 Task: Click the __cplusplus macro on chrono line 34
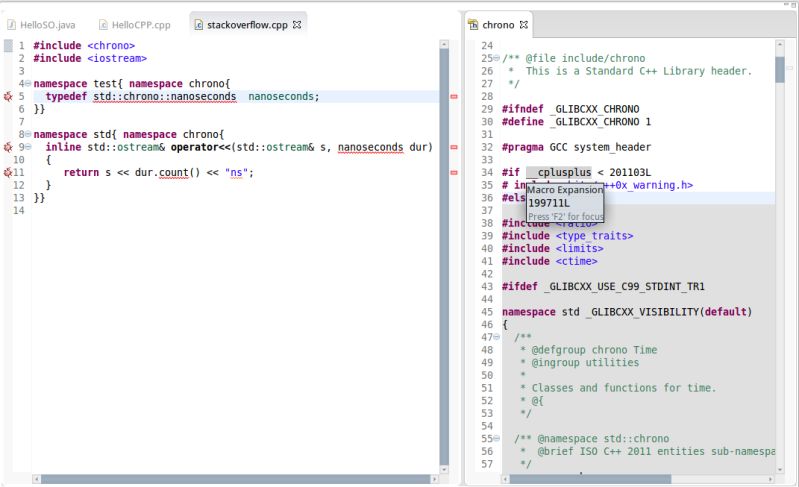[559, 172]
